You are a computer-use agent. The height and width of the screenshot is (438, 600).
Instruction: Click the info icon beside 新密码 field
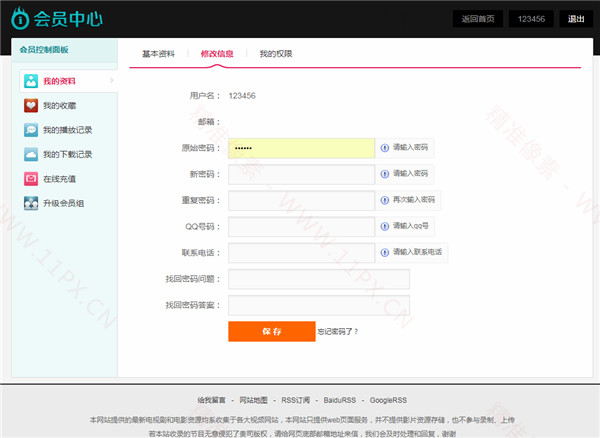385,174
